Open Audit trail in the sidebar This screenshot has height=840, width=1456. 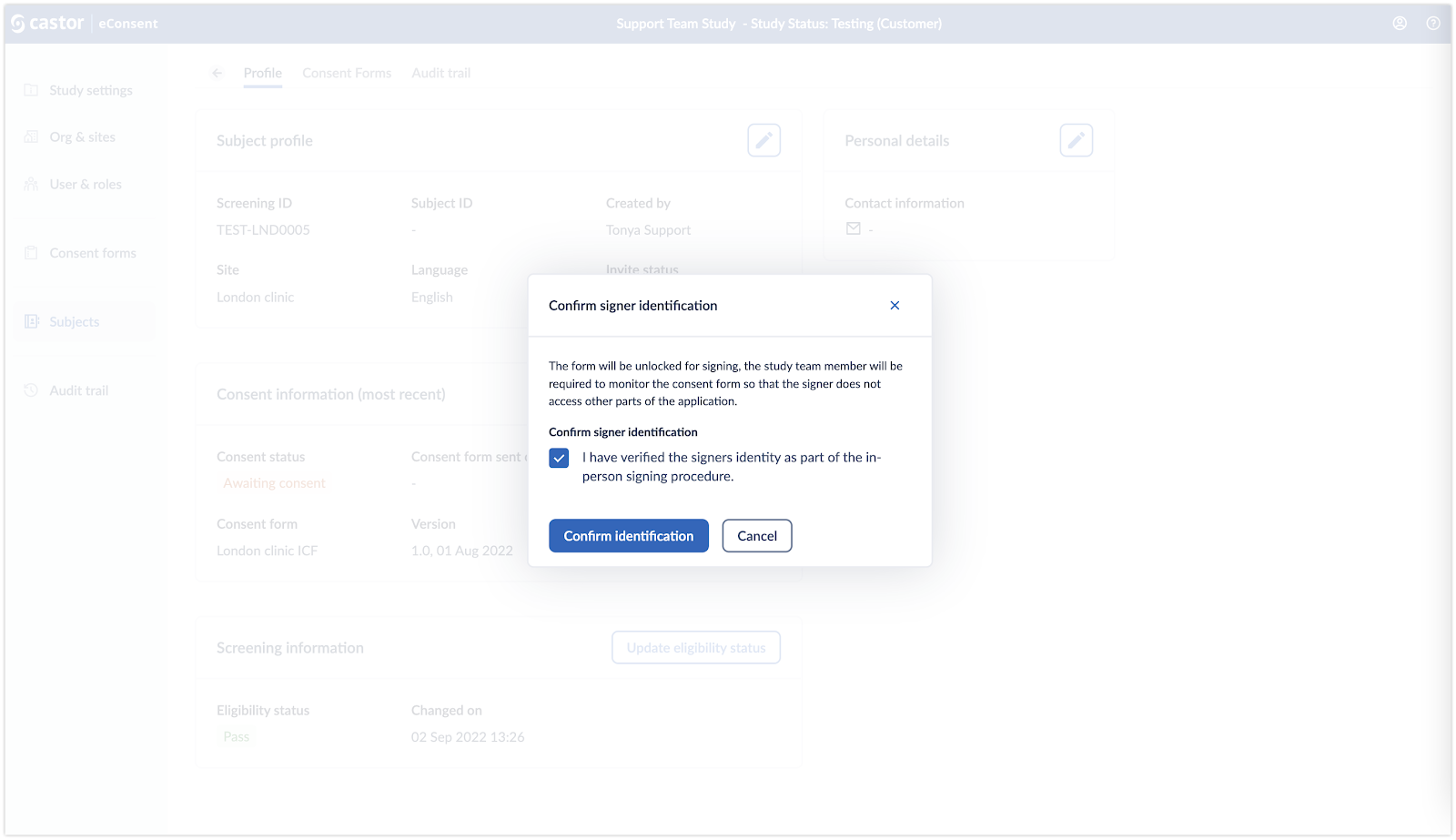point(85,390)
